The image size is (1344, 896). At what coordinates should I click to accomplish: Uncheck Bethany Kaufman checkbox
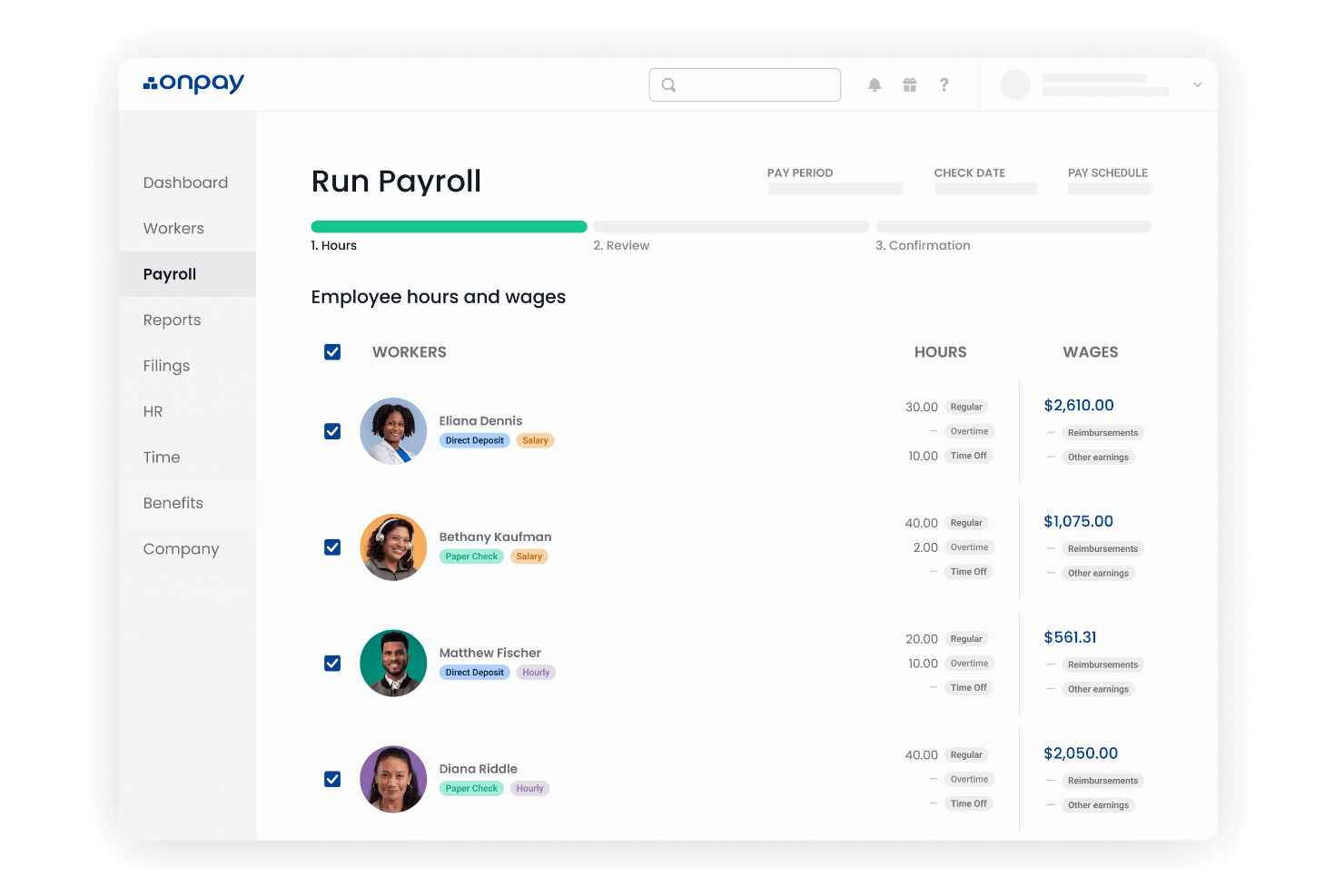332,547
